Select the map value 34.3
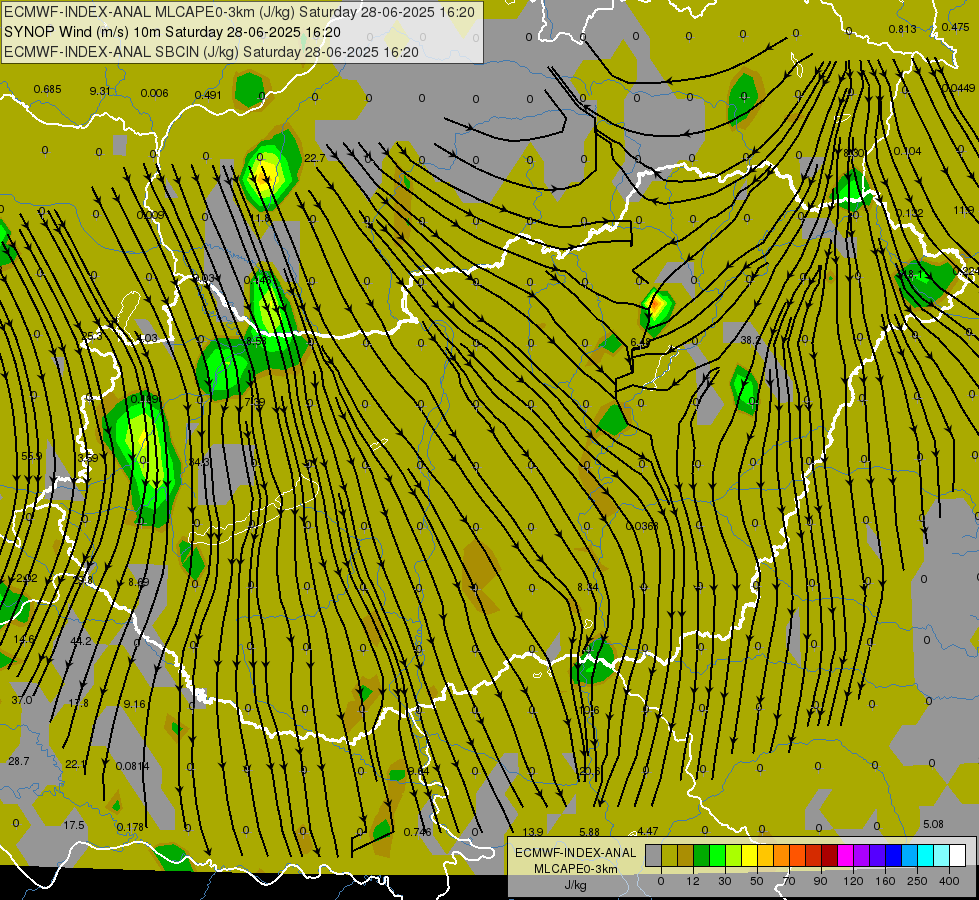 click(x=199, y=462)
